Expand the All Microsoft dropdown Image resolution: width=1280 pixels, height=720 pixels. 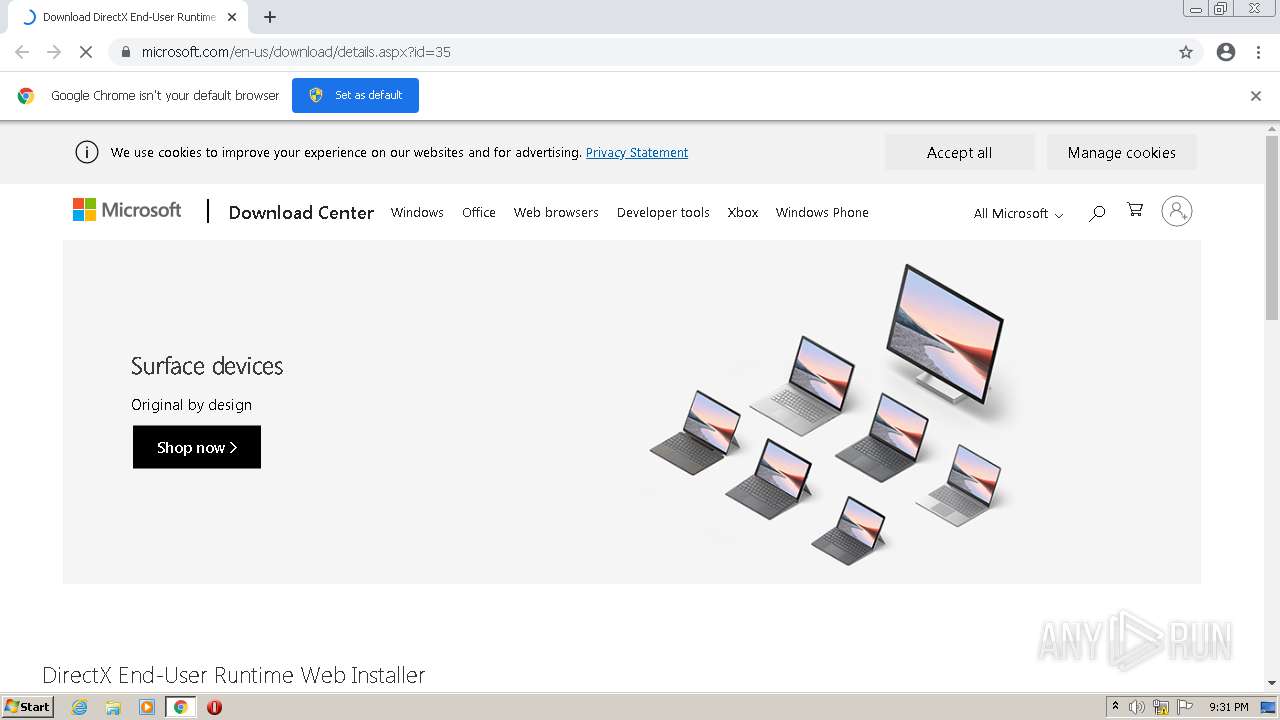point(1019,213)
